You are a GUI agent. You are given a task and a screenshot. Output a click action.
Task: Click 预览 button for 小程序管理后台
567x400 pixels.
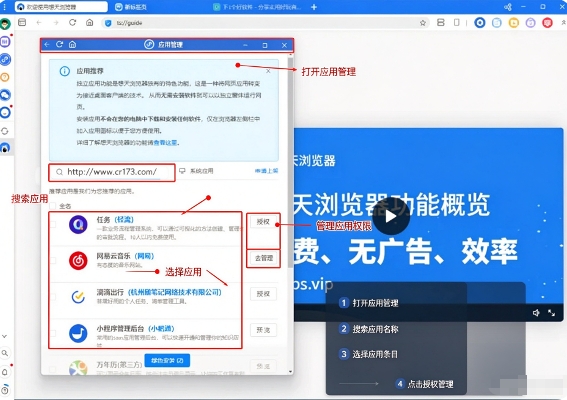click(x=263, y=330)
